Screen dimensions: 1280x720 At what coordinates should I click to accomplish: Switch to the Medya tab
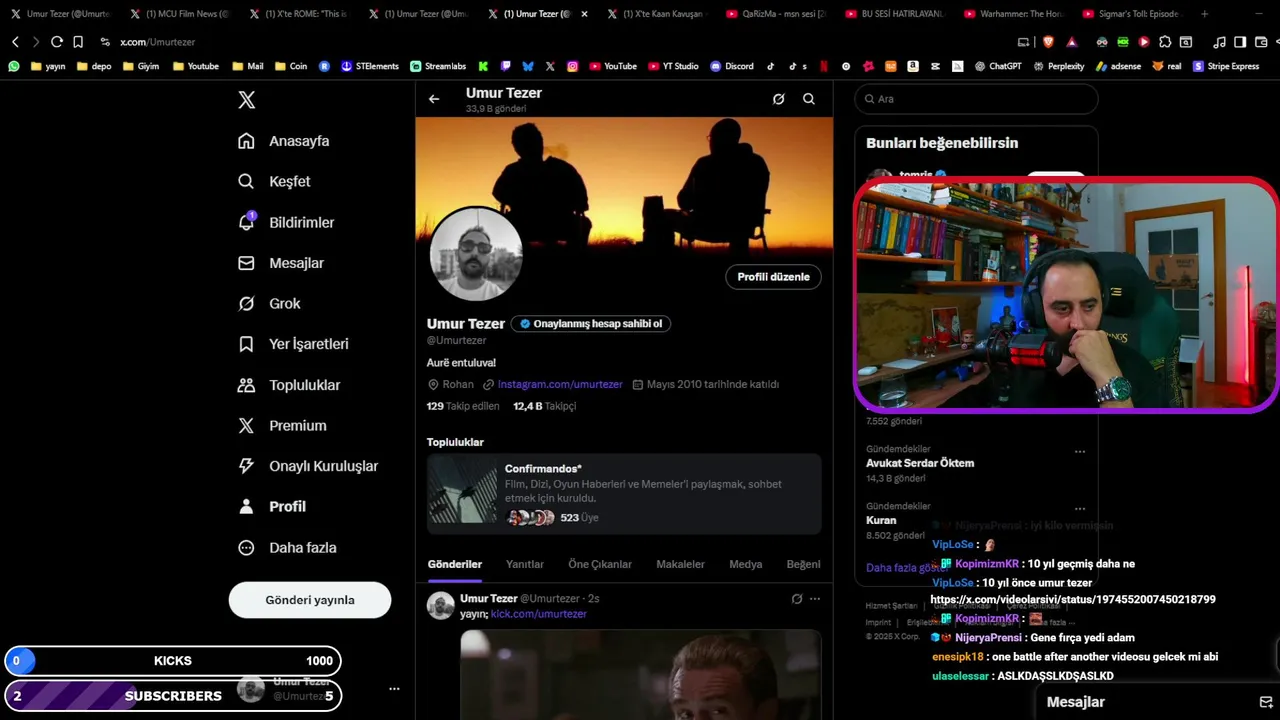745,565
